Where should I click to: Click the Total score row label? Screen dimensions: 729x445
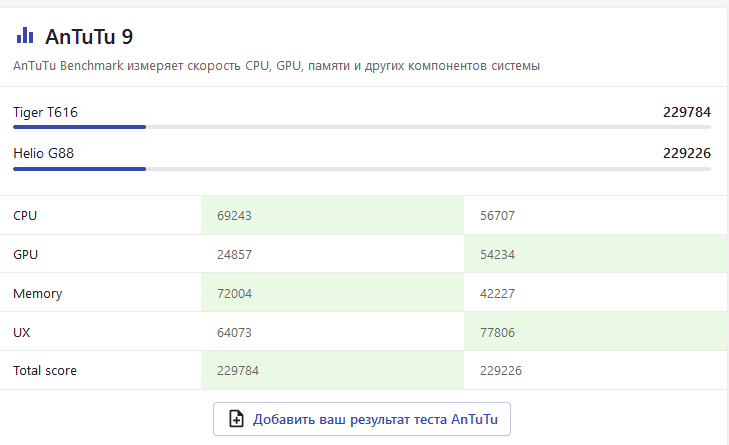click(x=45, y=371)
